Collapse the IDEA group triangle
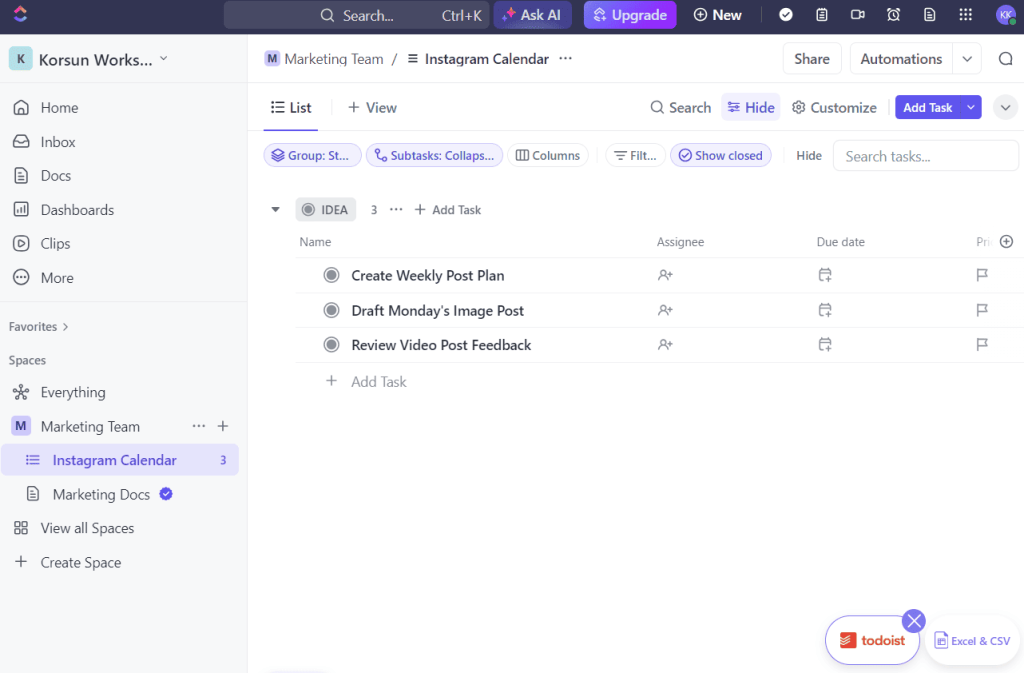 [x=275, y=210]
